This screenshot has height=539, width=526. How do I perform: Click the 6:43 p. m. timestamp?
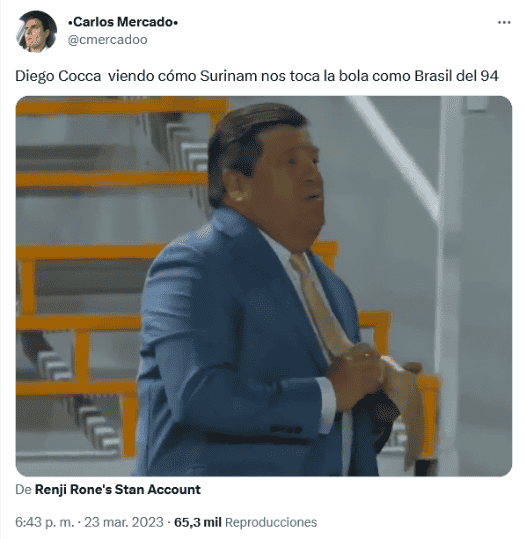(44, 522)
